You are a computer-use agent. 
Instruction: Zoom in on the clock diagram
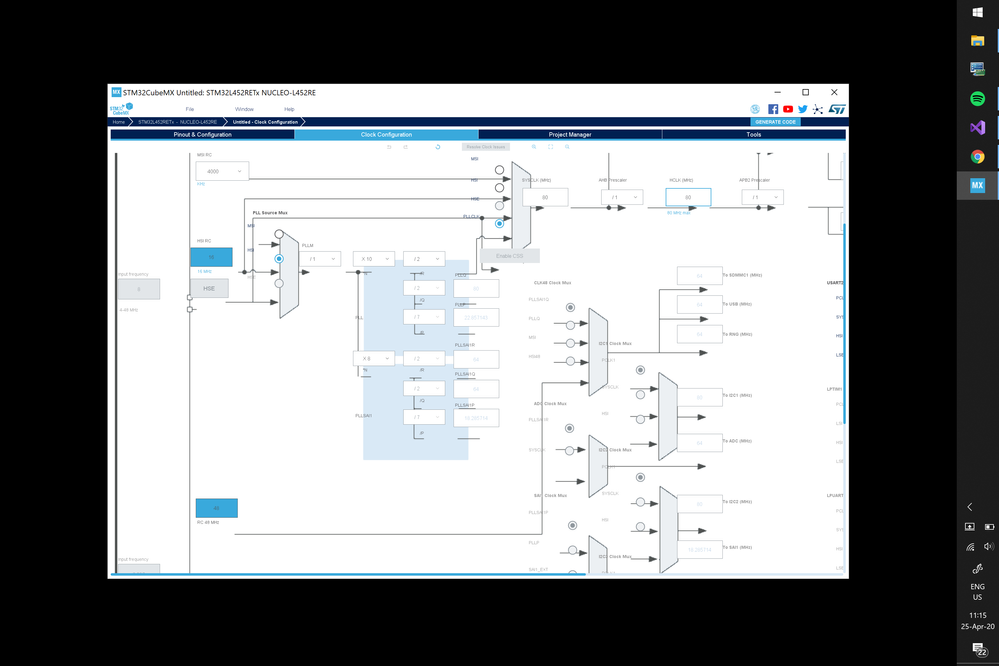point(534,147)
